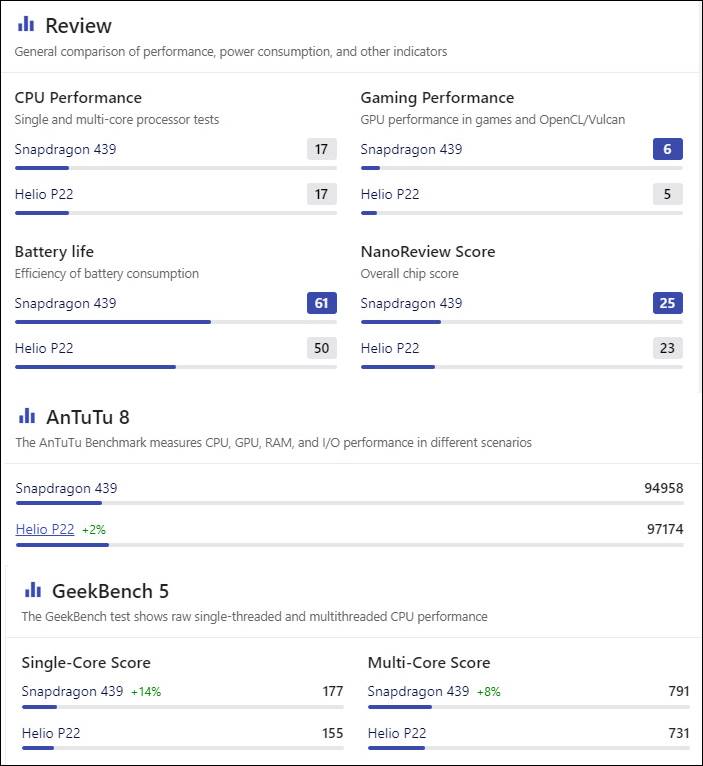Click the Helio P22 AnTuTu score 97174
Viewport: 703px width, 766px height.
(665, 529)
